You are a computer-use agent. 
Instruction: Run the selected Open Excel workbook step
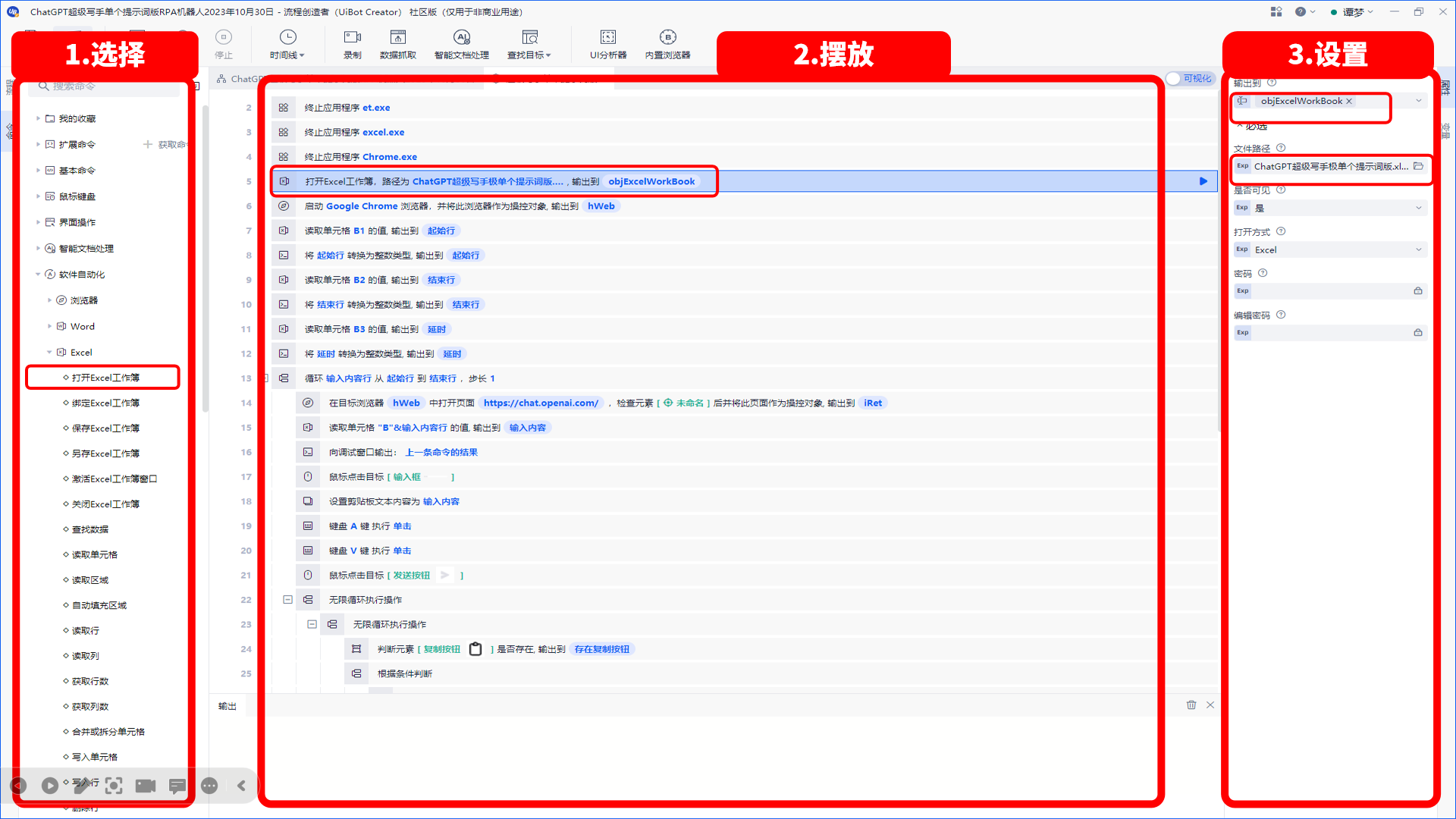pos(1203,181)
